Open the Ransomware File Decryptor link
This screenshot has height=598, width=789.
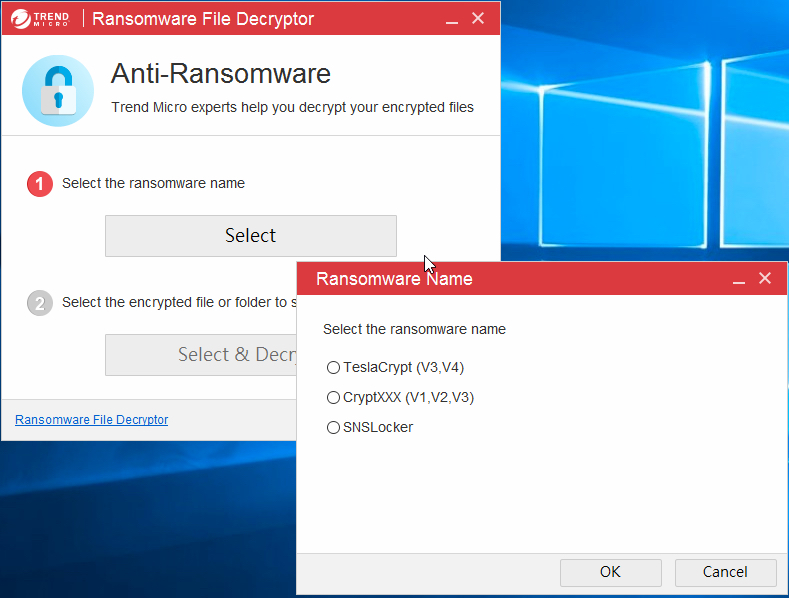pos(92,420)
